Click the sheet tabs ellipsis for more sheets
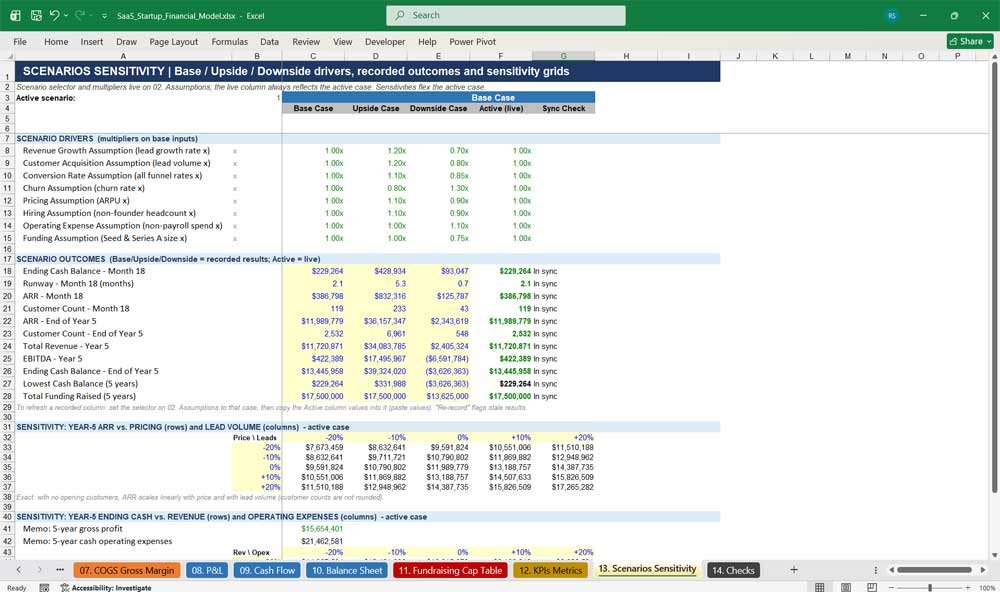Viewport: 1000px width, 592px height. 60,570
